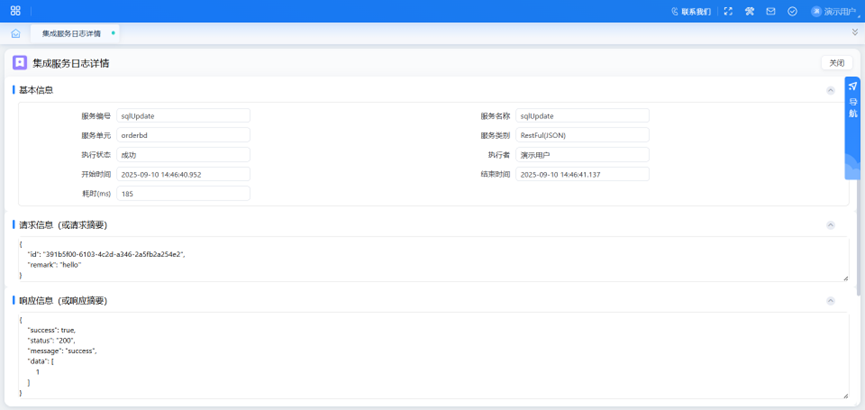Click the request text area resize handle

846,278
